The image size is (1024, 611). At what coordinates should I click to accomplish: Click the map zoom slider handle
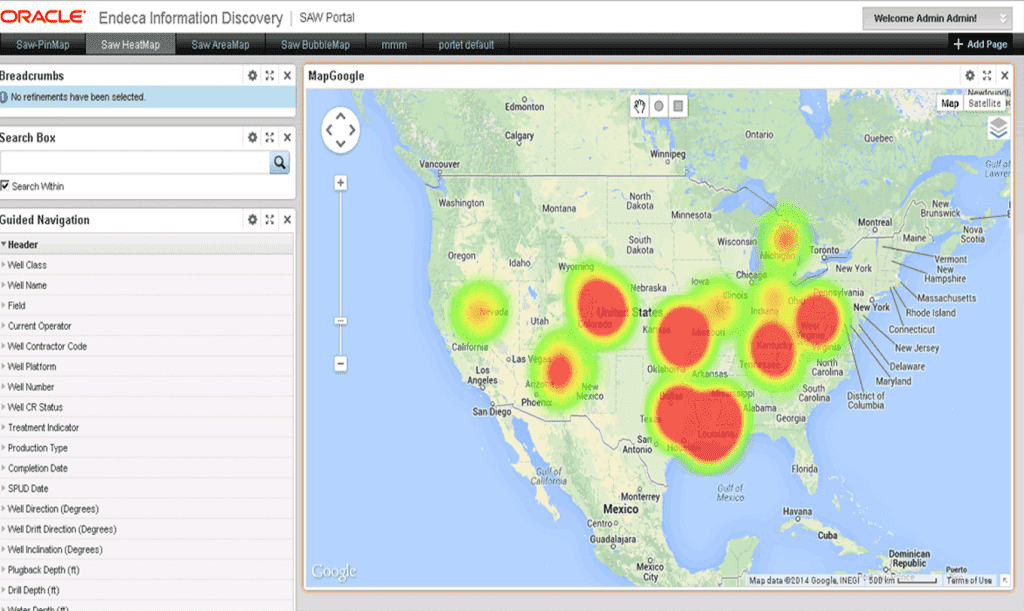click(x=340, y=321)
